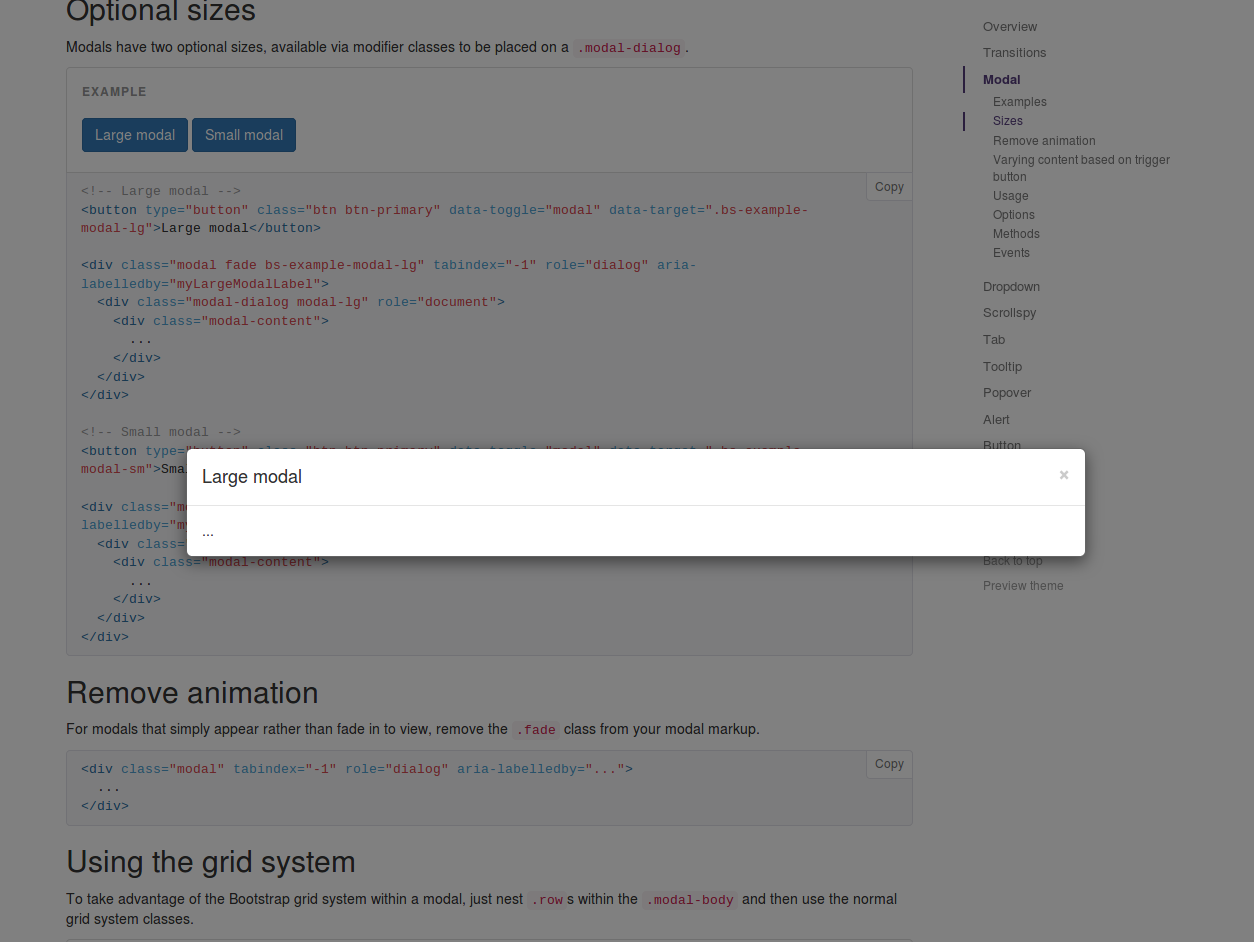Click the Optional sizes heading
1254x942 pixels.
(x=161, y=12)
